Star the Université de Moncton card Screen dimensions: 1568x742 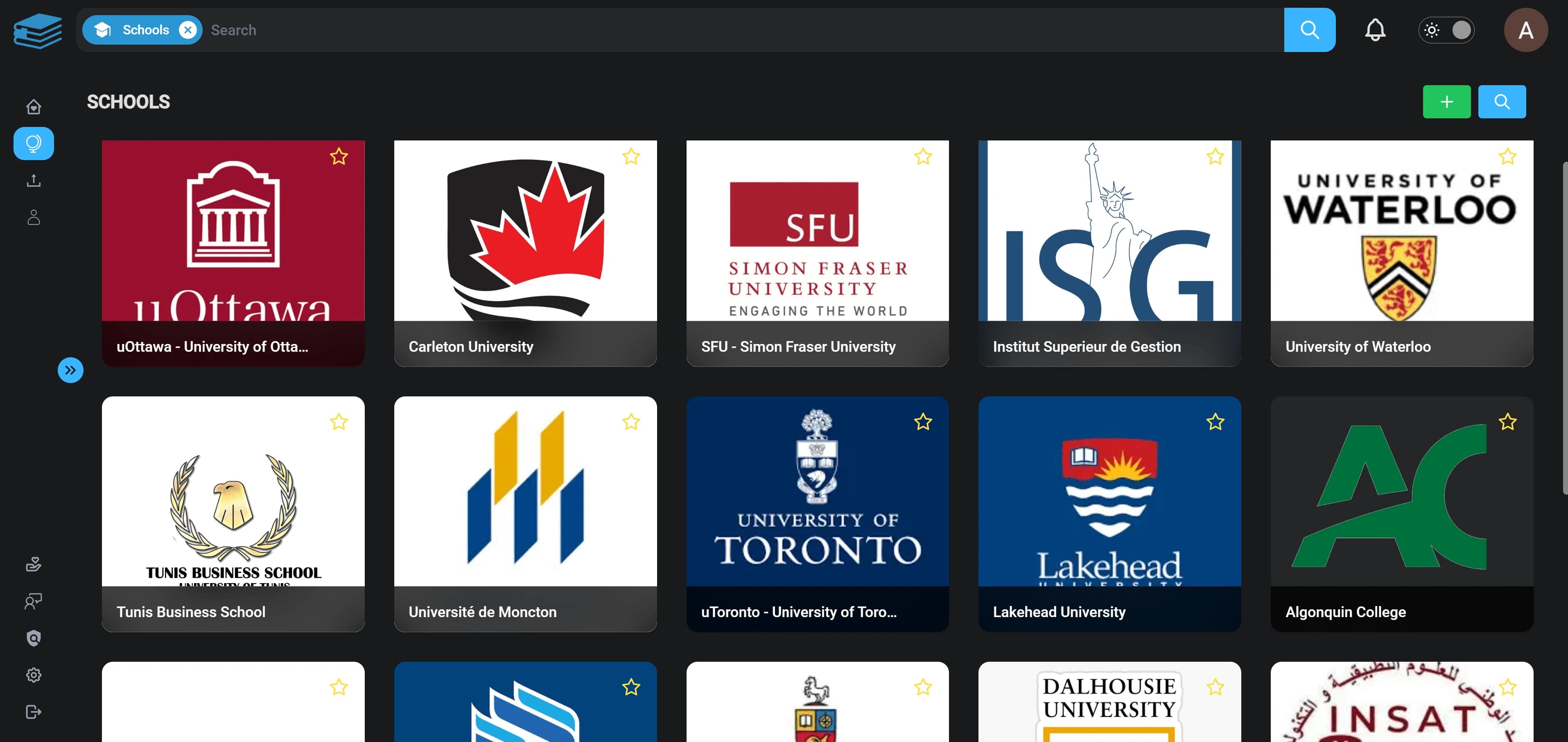pos(631,422)
